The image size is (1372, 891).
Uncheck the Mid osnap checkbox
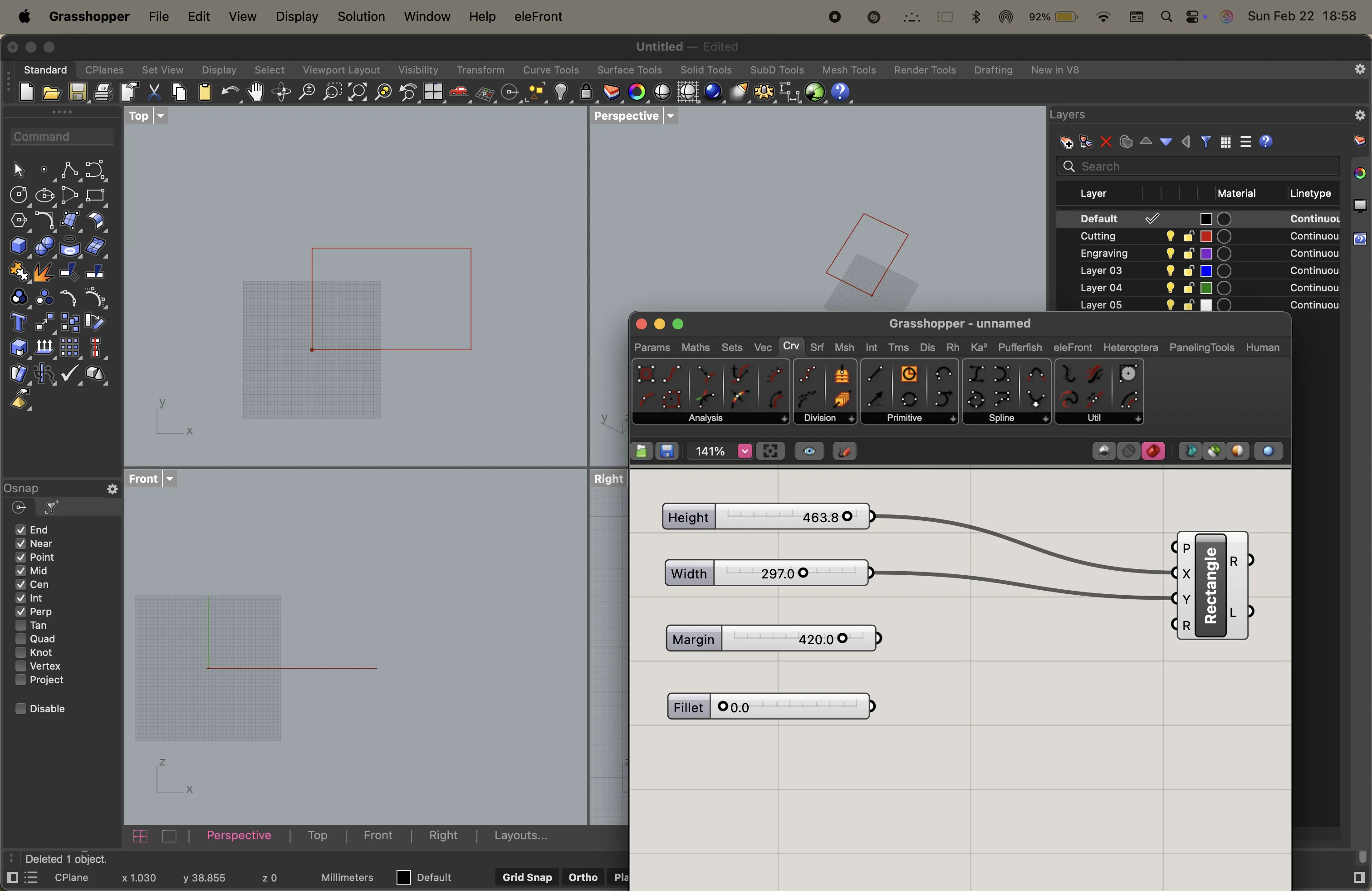tap(21, 571)
